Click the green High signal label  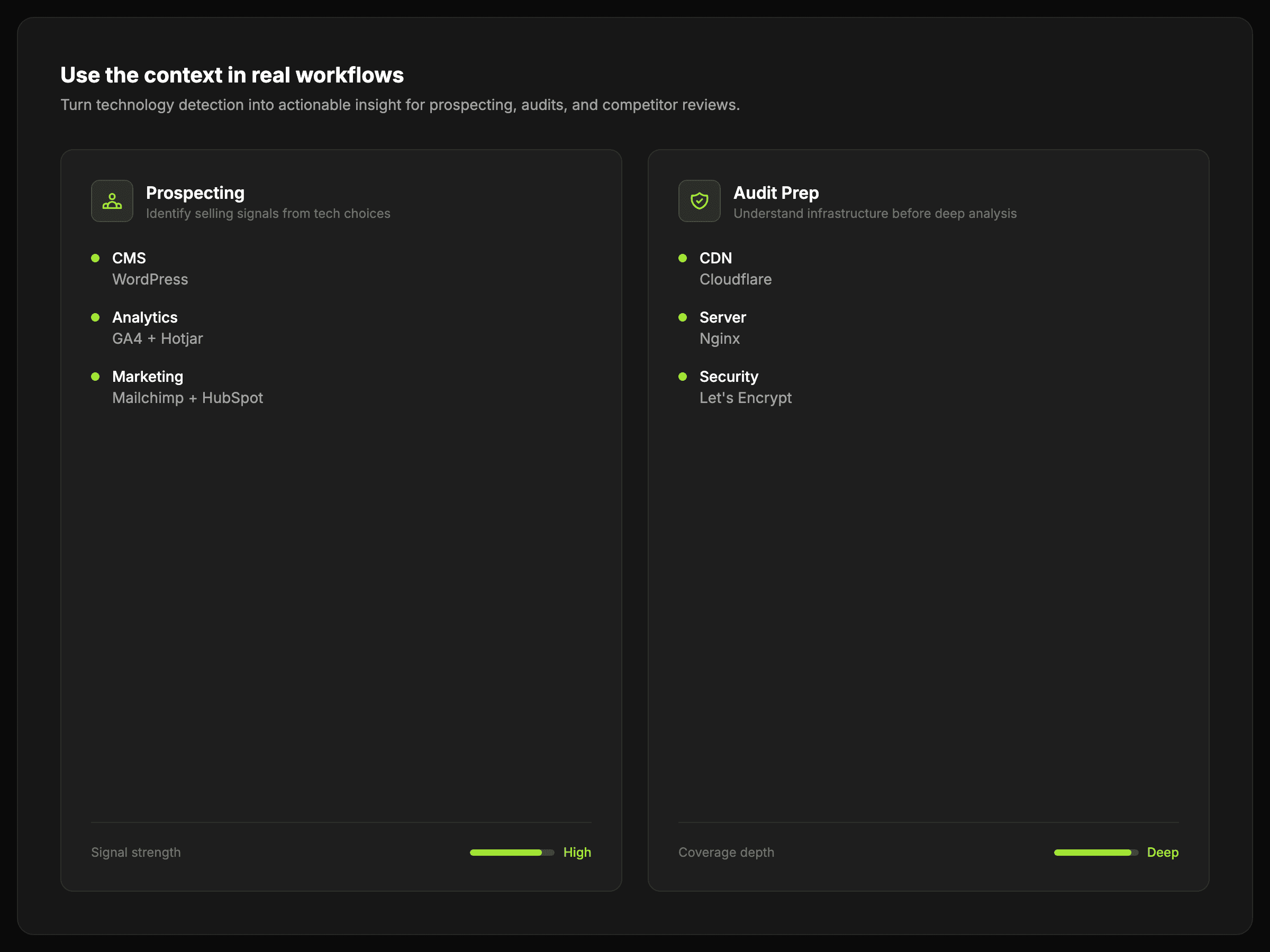[577, 852]
